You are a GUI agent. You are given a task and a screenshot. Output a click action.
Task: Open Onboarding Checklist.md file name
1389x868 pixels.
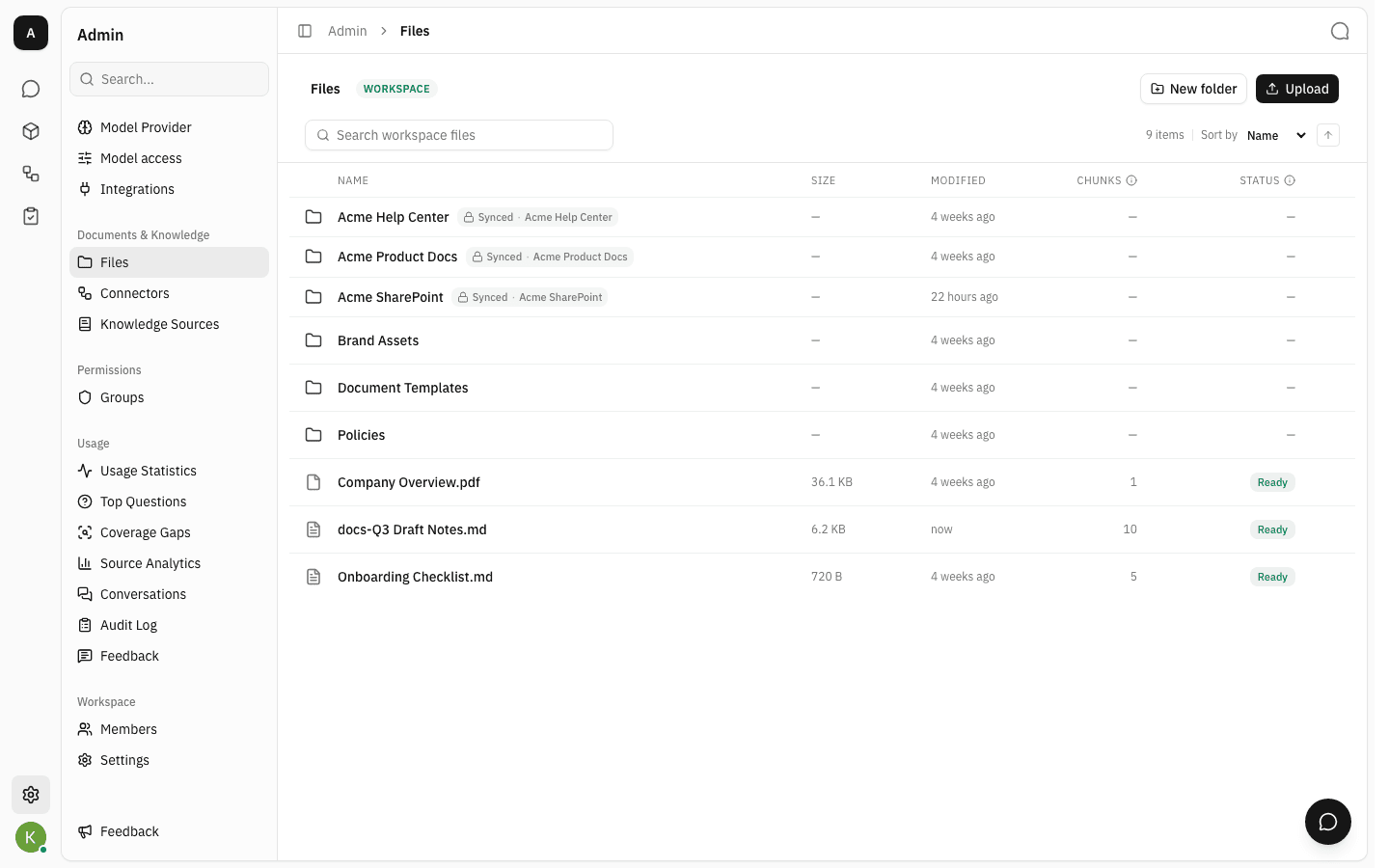pos(415,577)
